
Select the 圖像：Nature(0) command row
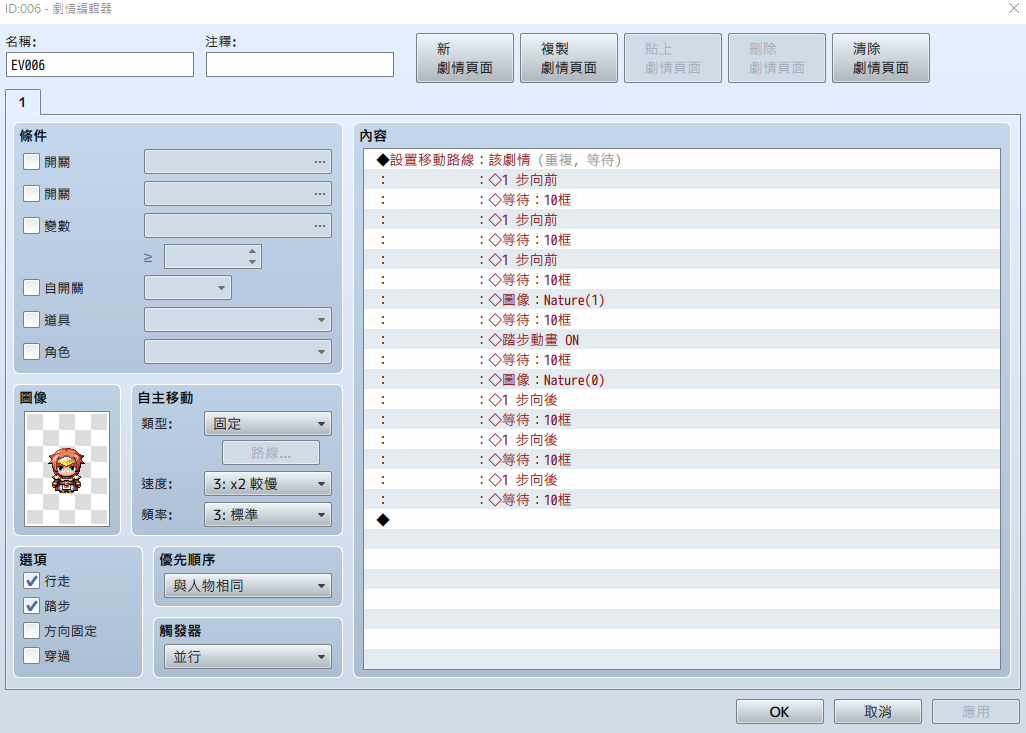[682, 380]
